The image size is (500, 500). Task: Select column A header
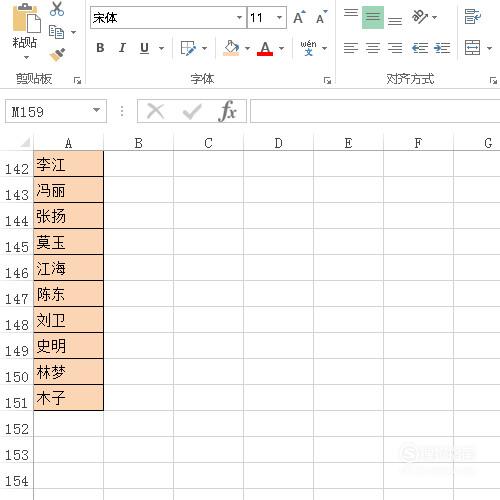point(68,143)
